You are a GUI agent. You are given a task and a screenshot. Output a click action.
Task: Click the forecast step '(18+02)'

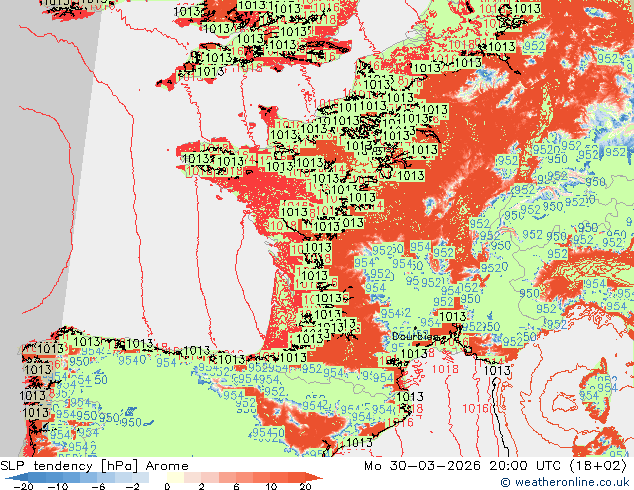(598, 466)
